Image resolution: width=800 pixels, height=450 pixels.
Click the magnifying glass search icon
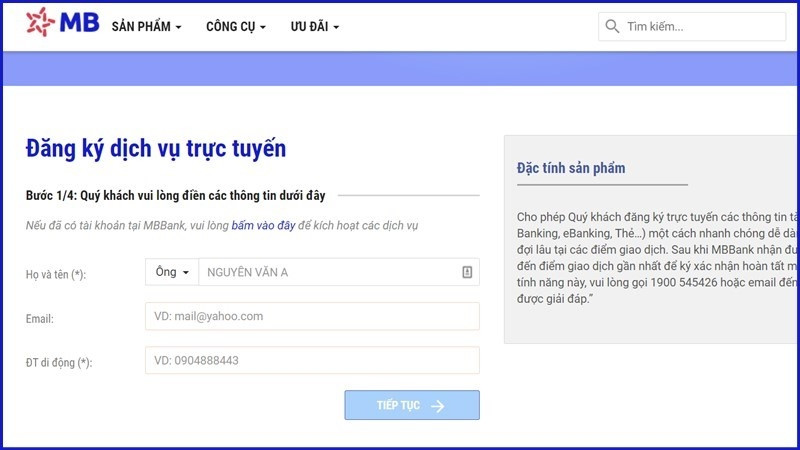[612, 27]
